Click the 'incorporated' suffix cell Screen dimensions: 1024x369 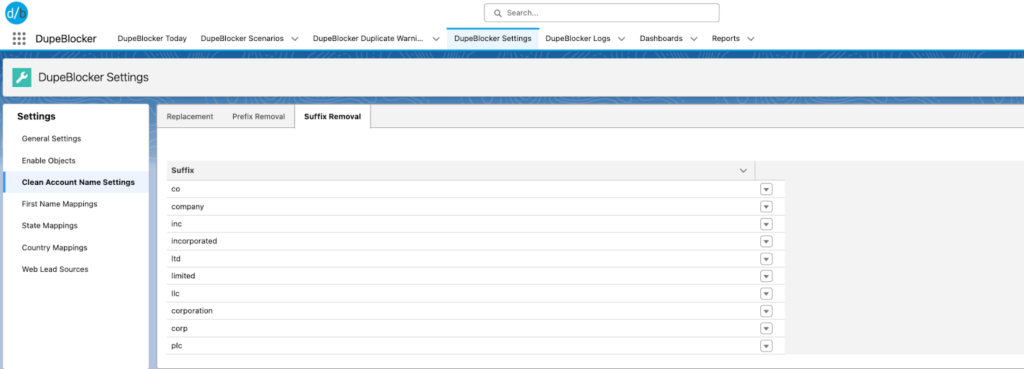(460, 241)
